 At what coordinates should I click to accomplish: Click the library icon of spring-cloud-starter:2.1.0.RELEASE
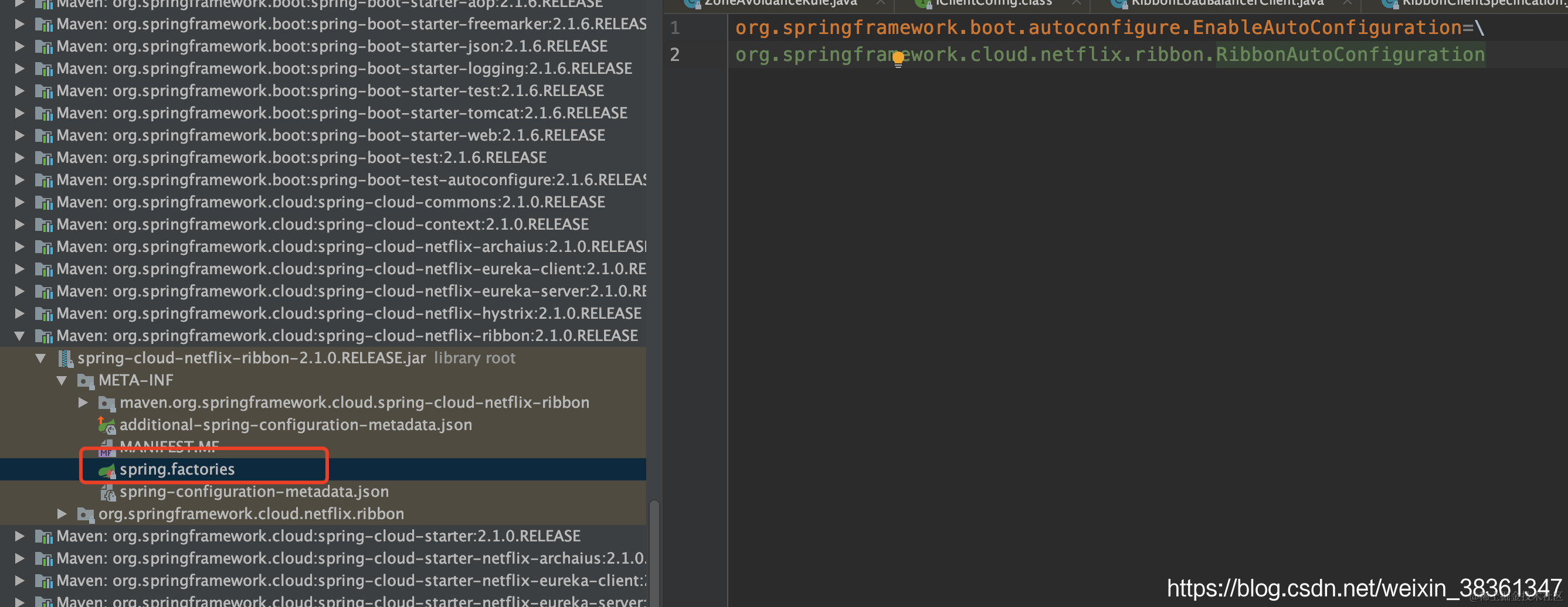pos(44,537)
